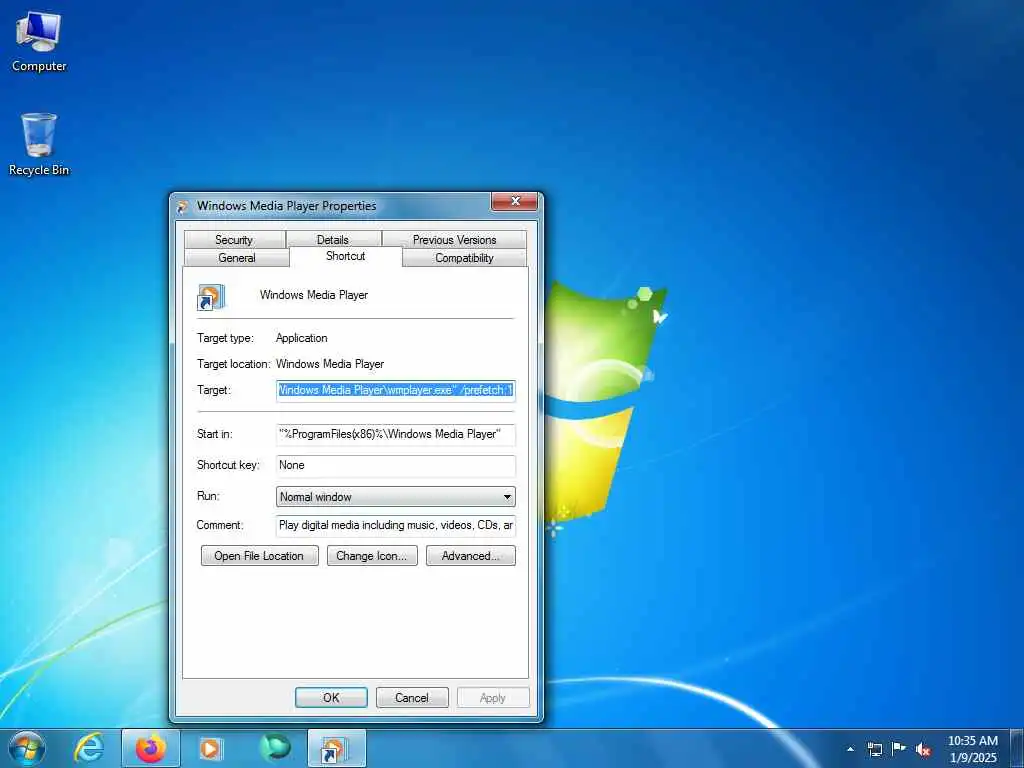Click the green orb taskbar application icon
This screenshot has height=768, width=1024.
275,748
